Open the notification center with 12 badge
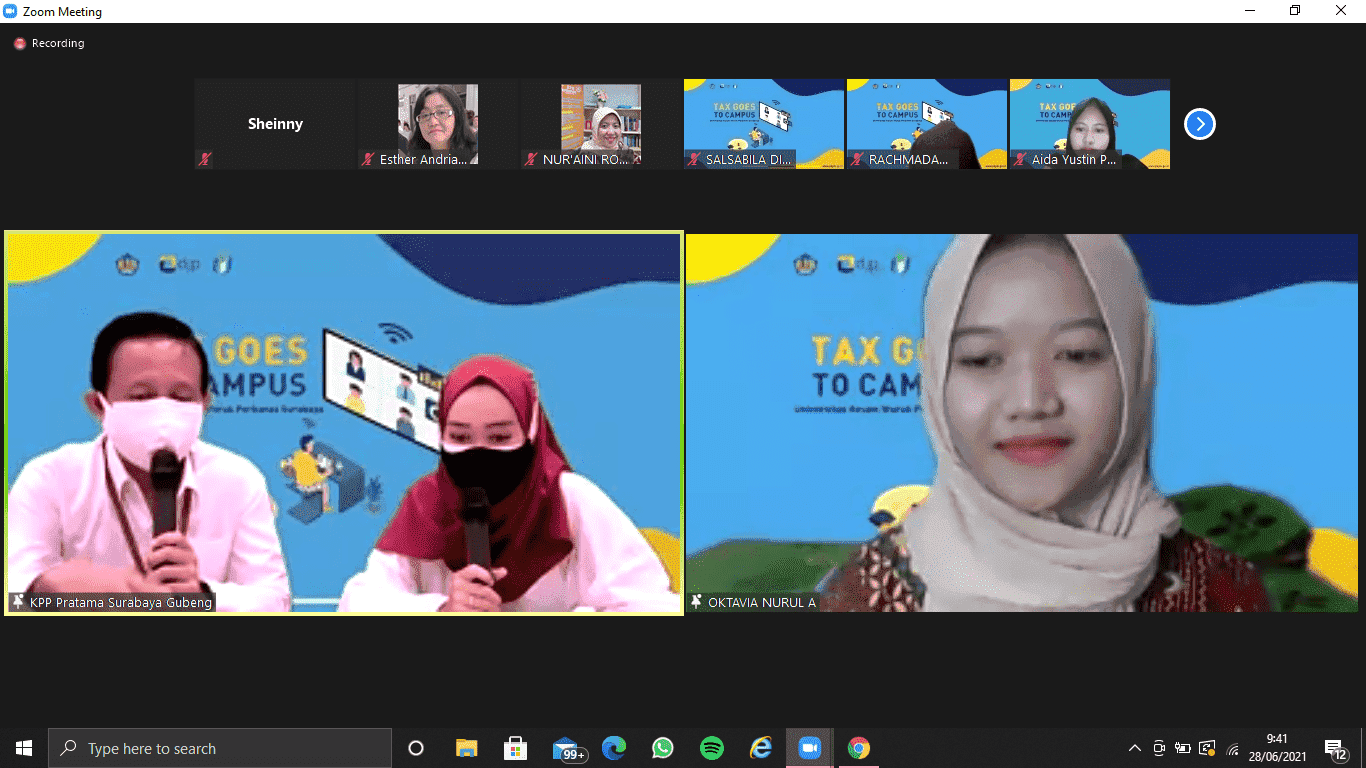1366x768 pixels. coord(1335,748)
